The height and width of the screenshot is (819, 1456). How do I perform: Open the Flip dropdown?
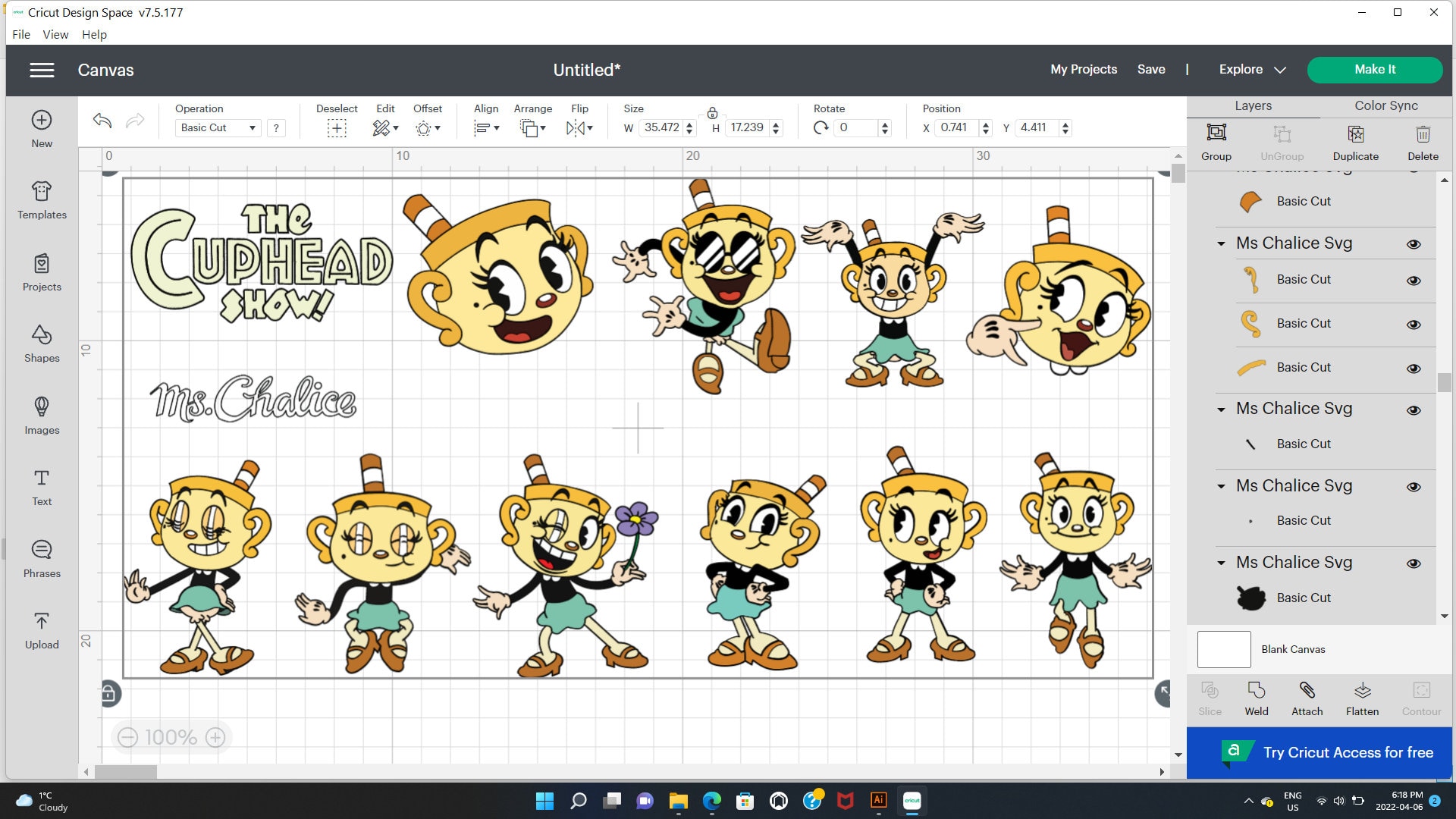tap(579, 128)
